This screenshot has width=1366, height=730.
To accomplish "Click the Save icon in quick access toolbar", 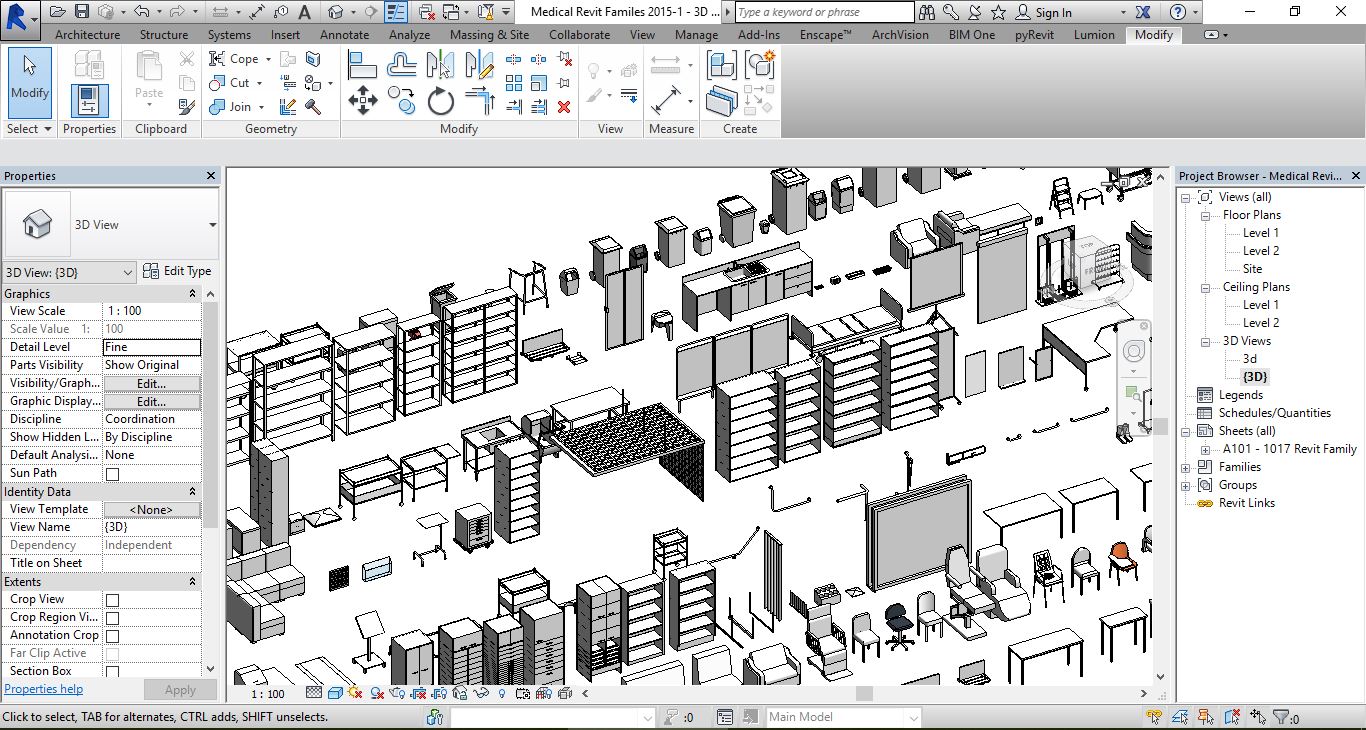I will pos(83,12).
